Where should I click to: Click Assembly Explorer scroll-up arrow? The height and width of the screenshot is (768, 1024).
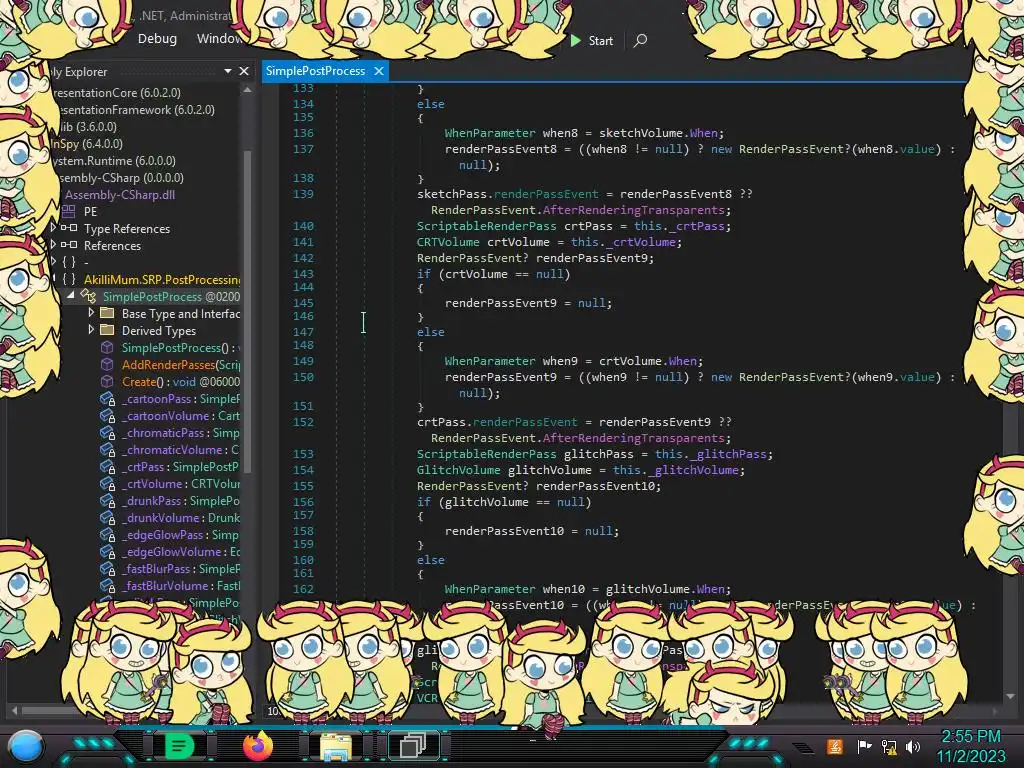pyautogui.click(x=247, y=90)
